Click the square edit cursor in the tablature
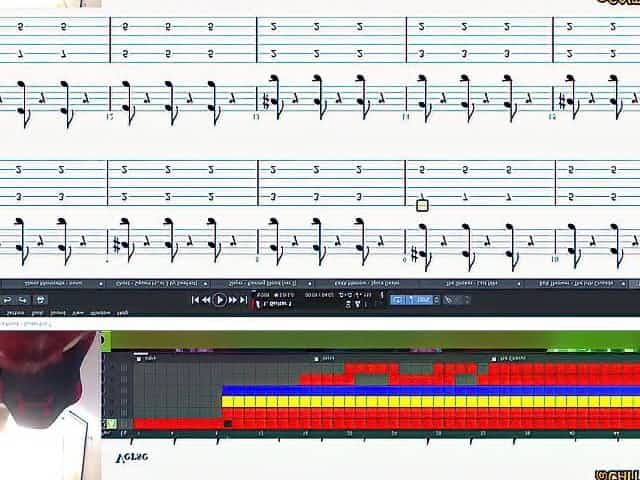This screenshot has height=480, width=640. click(422, 205)
